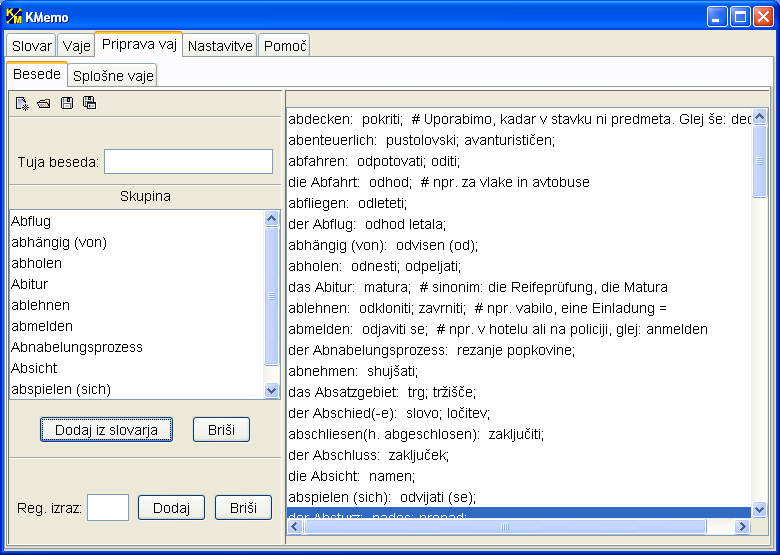Open the Pomoč tab

285,46
